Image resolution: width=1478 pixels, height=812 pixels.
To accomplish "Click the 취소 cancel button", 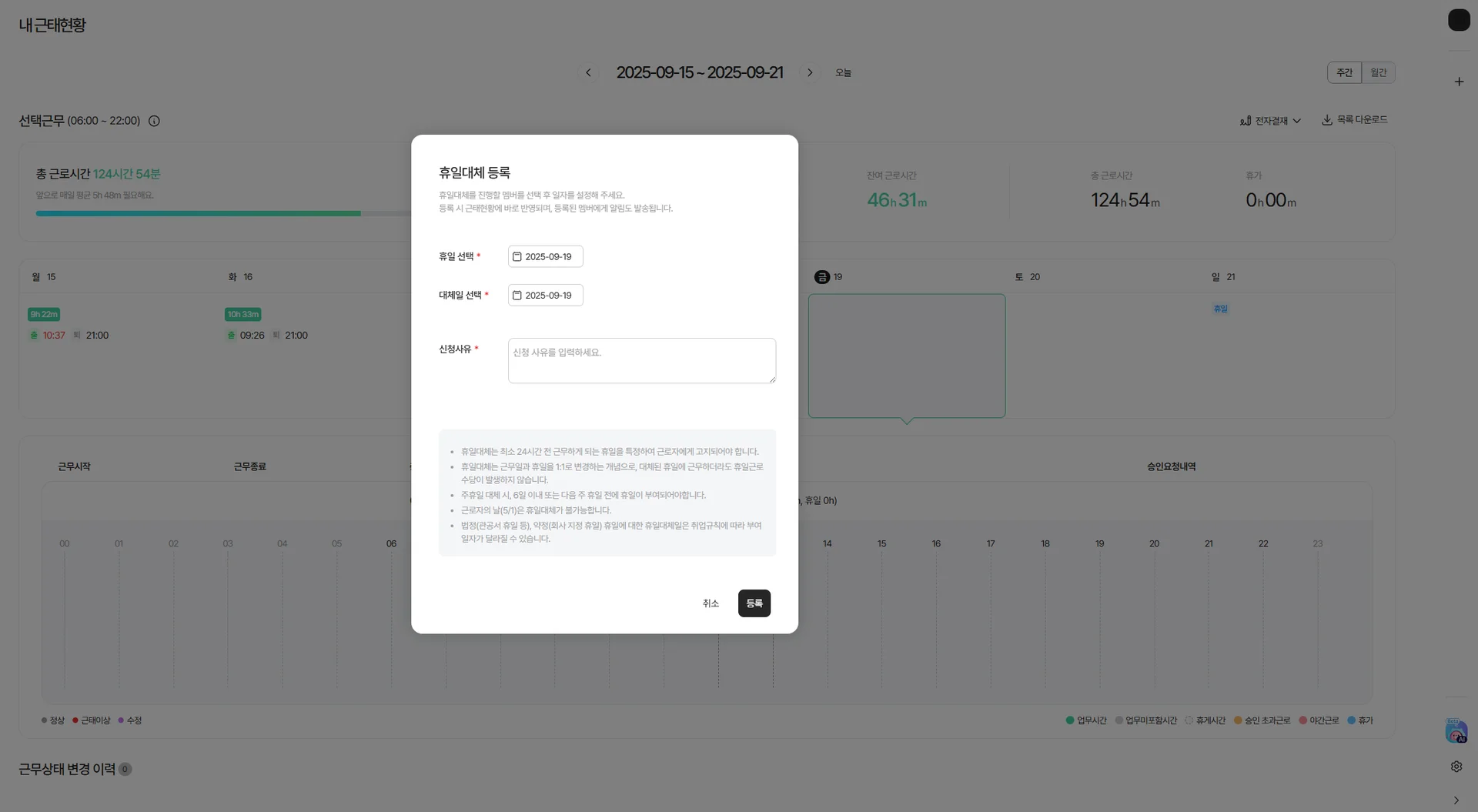I will coord(710,603).
